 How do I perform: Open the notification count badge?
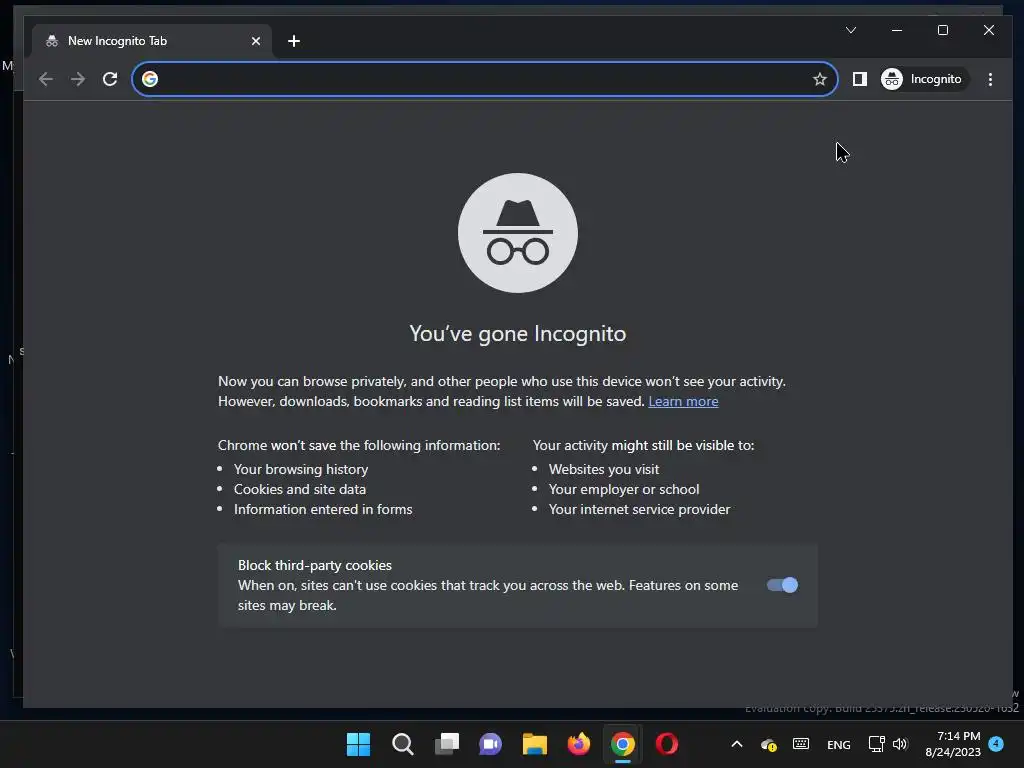(997, 743)
